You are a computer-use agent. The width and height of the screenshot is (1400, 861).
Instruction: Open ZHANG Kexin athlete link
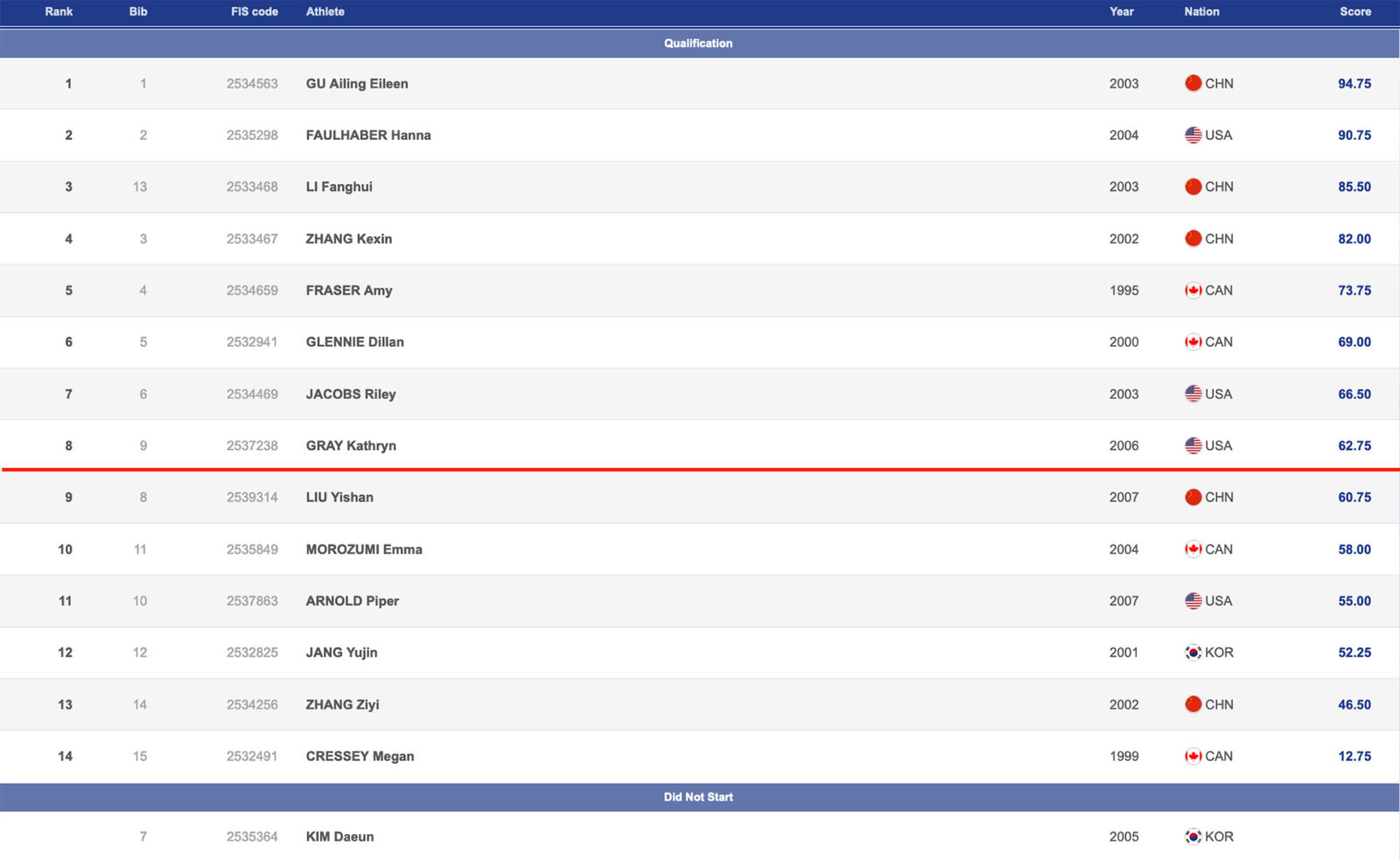348,239
